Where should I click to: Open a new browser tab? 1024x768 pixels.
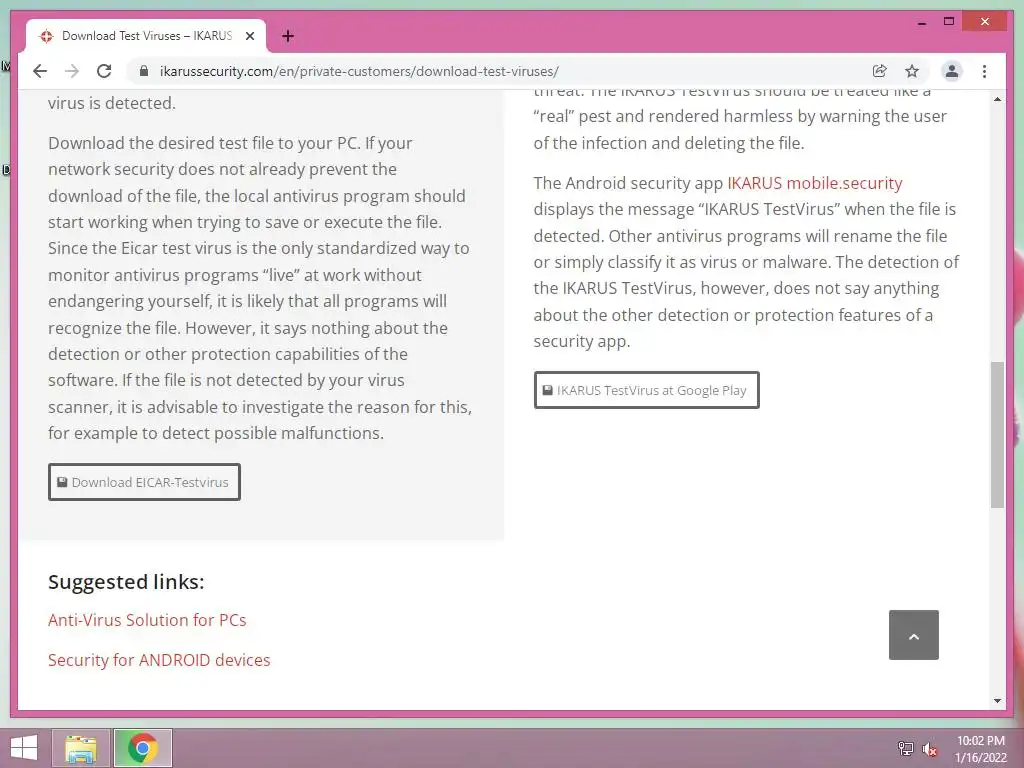tap(288, 36)
